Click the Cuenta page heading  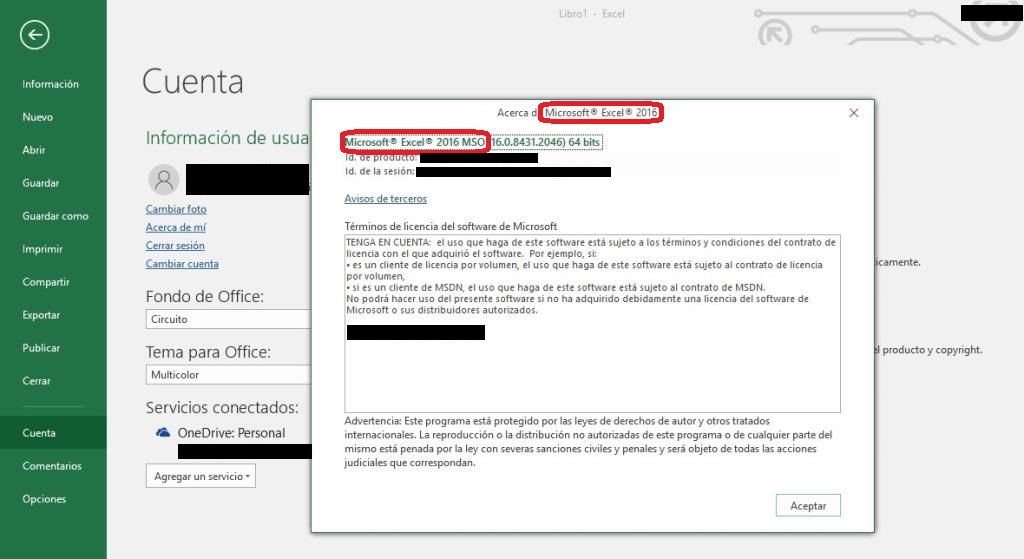[193, 82]
